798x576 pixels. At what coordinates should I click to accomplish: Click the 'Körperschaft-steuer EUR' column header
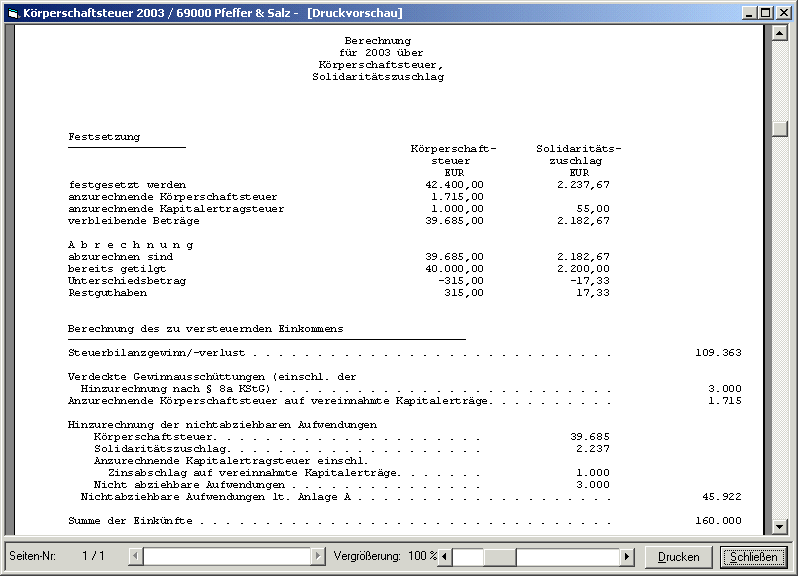(x=453, y=161)
